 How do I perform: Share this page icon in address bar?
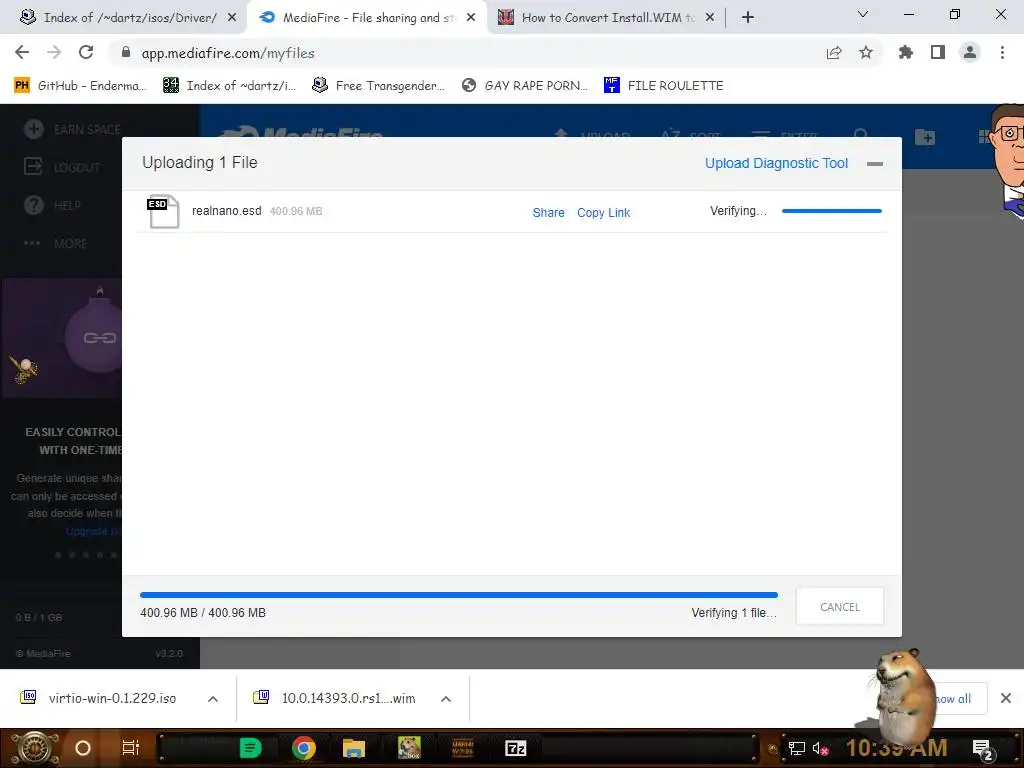pyautogui.click(x=834, y=53)
